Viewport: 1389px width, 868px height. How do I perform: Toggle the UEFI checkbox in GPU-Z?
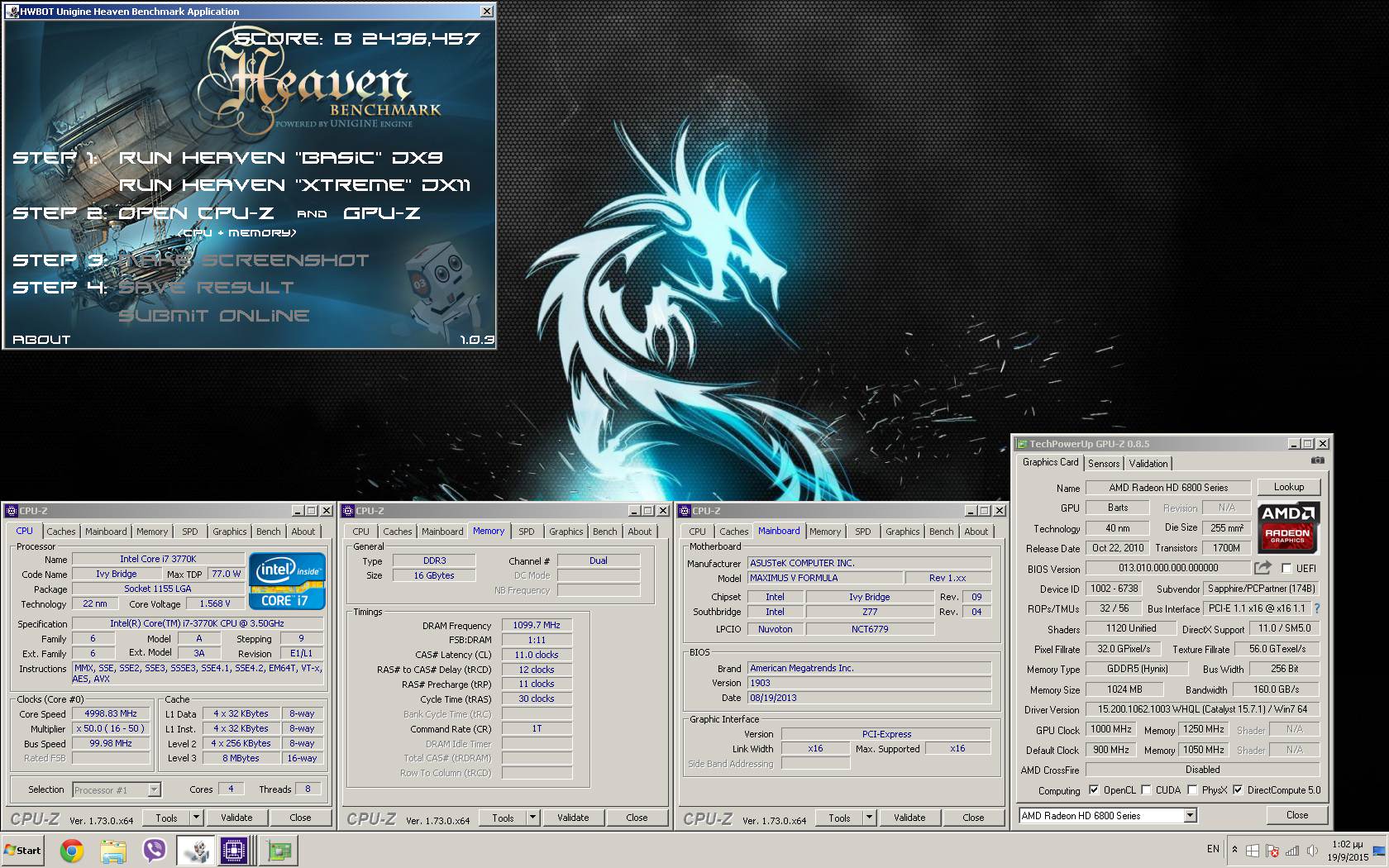pyautogui.click(x=1286, y=569)
